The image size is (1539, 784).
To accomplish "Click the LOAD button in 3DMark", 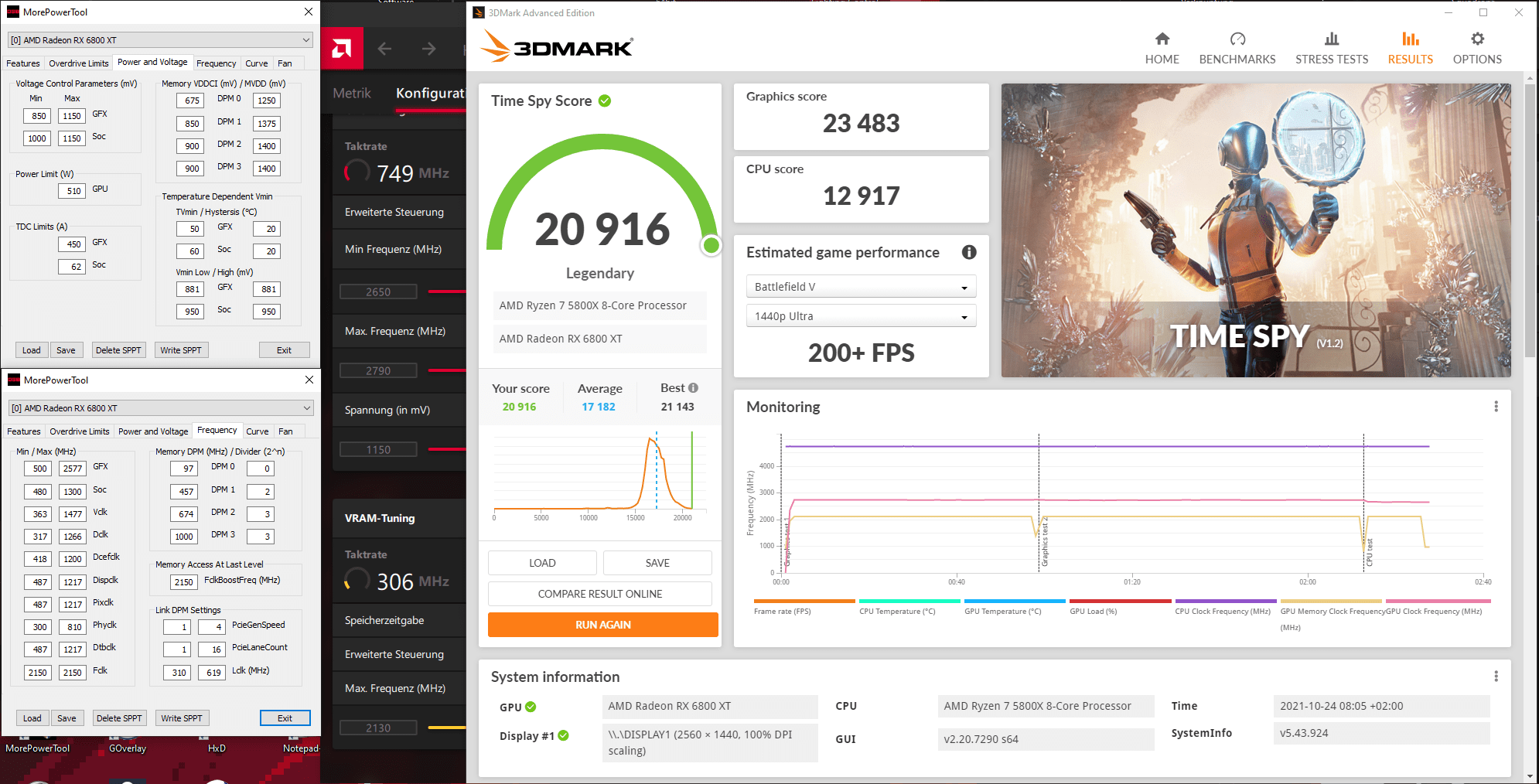I will click(542, 563).
